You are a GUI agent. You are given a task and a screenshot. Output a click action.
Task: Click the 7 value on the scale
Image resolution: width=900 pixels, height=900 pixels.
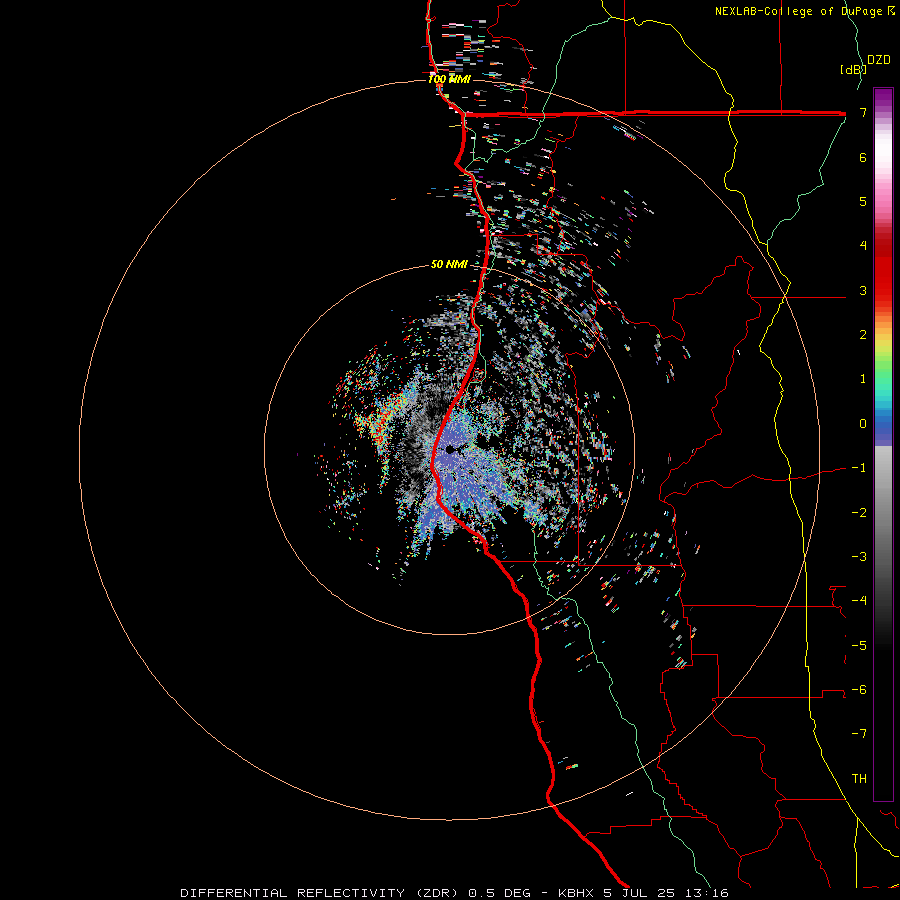[x=863, y=112]
